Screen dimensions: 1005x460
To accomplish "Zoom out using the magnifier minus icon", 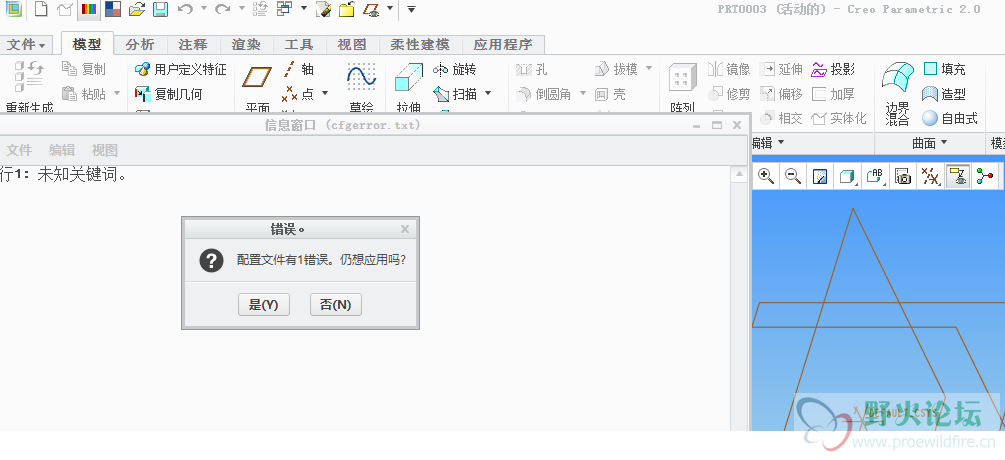I will pyautogui.click(x=793, y=177).
